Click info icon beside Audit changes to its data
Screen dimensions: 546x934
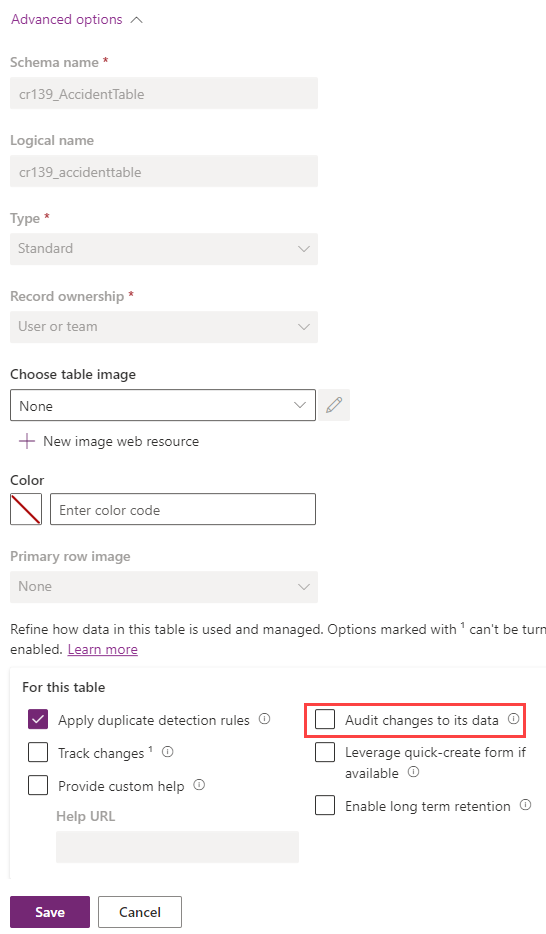(x=513, y=719)
